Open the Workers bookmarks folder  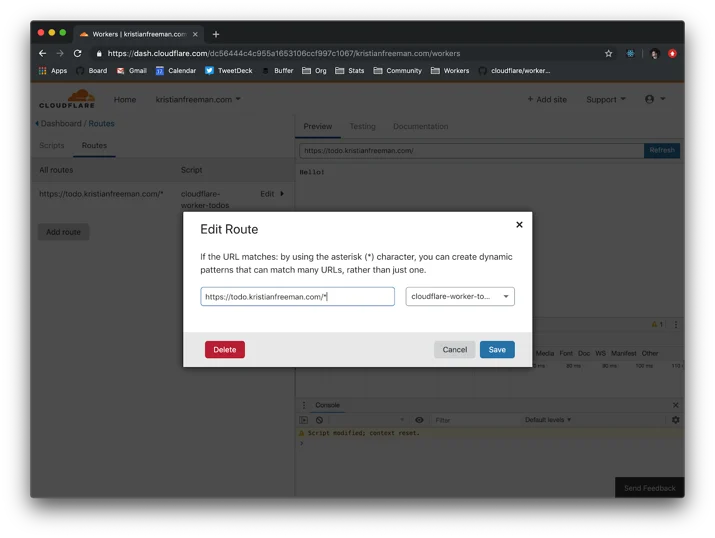coord(450,71)
